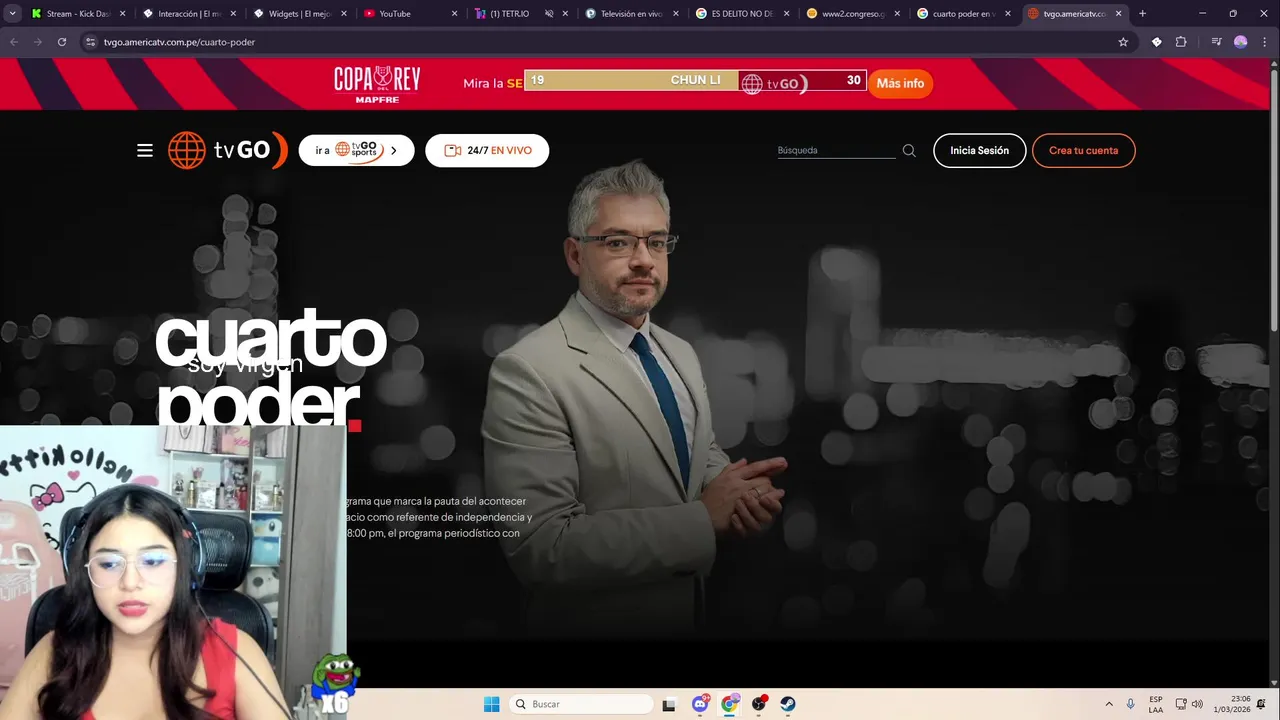Click Más info on Copa del Rey banner
The image size is (1280, 720).
click(x=900, y=83)
